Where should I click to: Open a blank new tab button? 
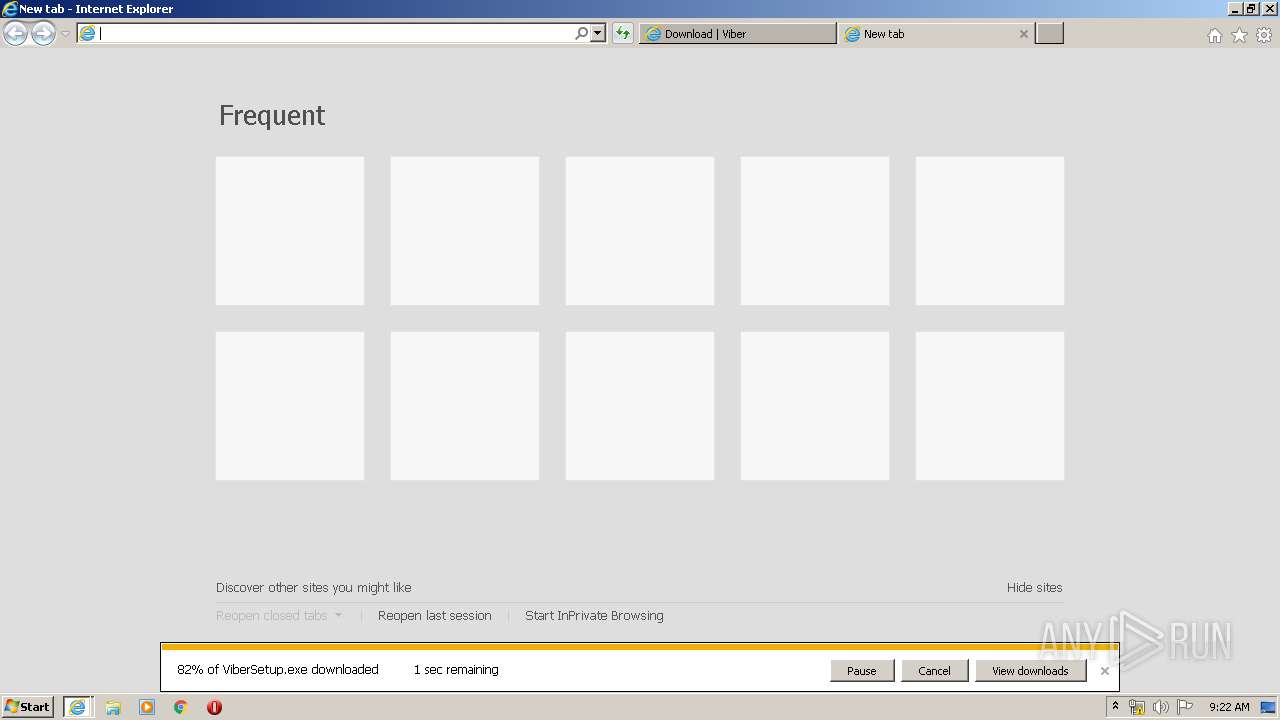[1049, 34]
